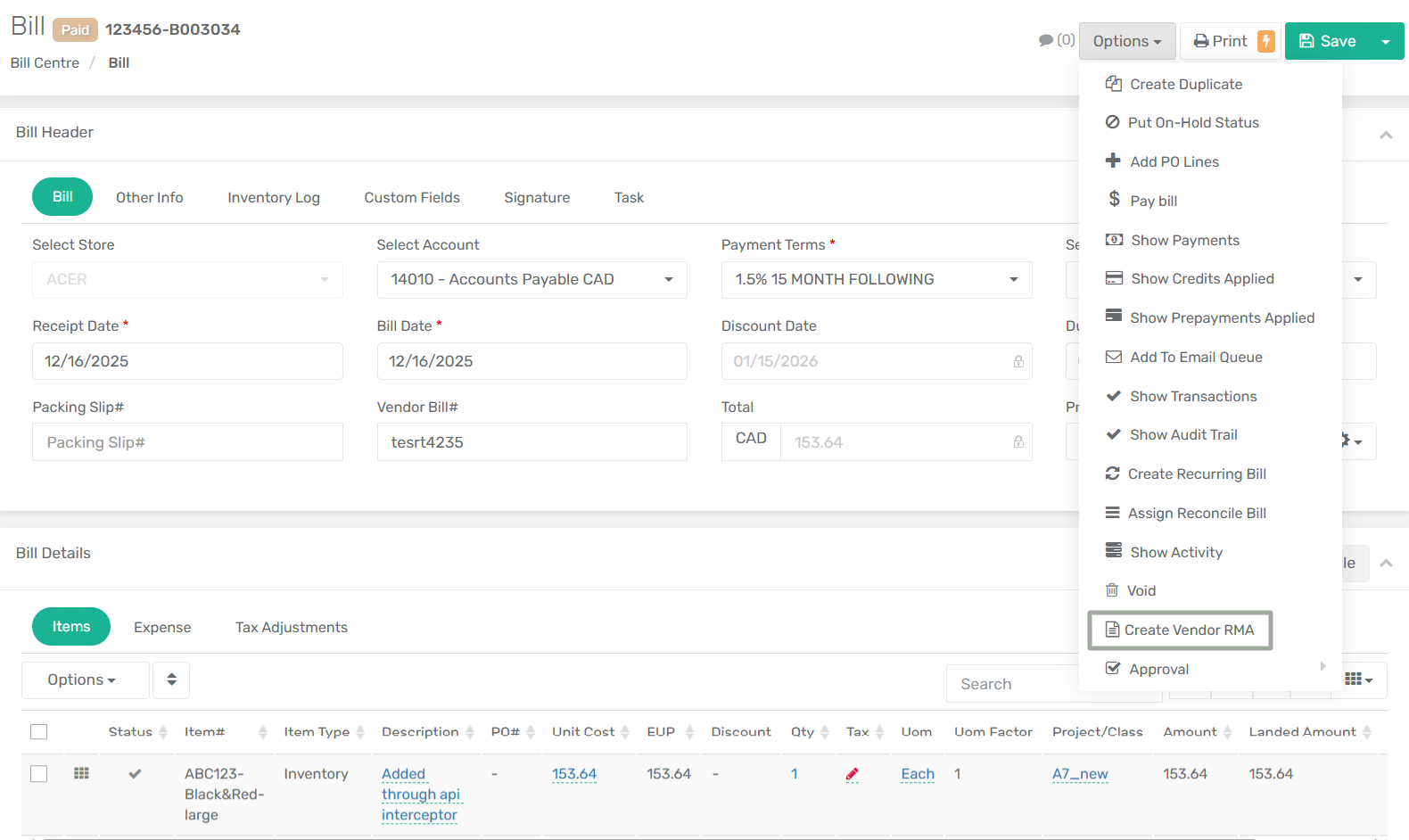Screen dimensions: 1409x840
Task: Click the lightning bolt quick print icon
Action: [x=1265, y=41]
